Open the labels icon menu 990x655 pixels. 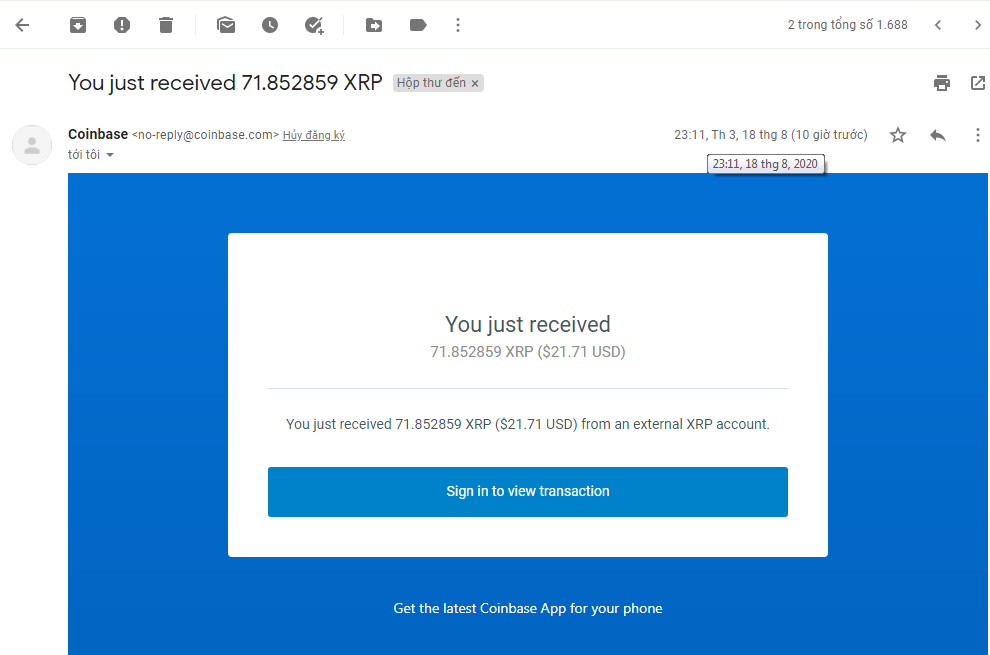[418, 25]
